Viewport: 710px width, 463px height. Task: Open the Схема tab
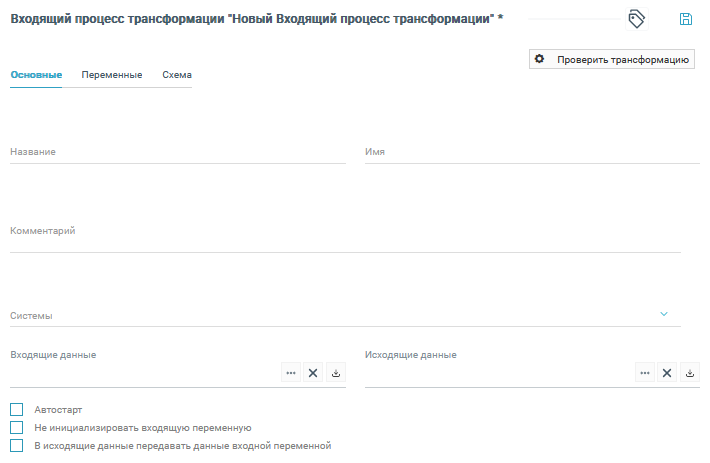177,75
